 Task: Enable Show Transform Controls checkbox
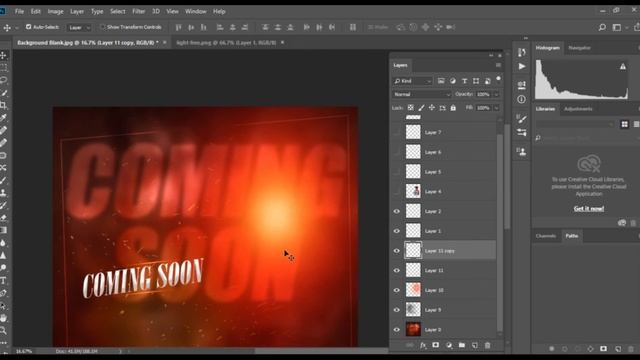tap(102, 27)
